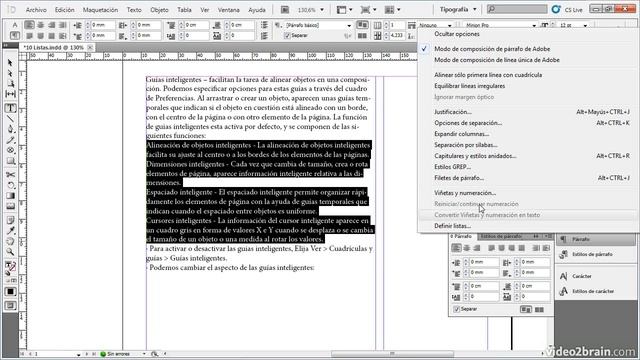Click the search field in application bar

click(x=517, y=9)
